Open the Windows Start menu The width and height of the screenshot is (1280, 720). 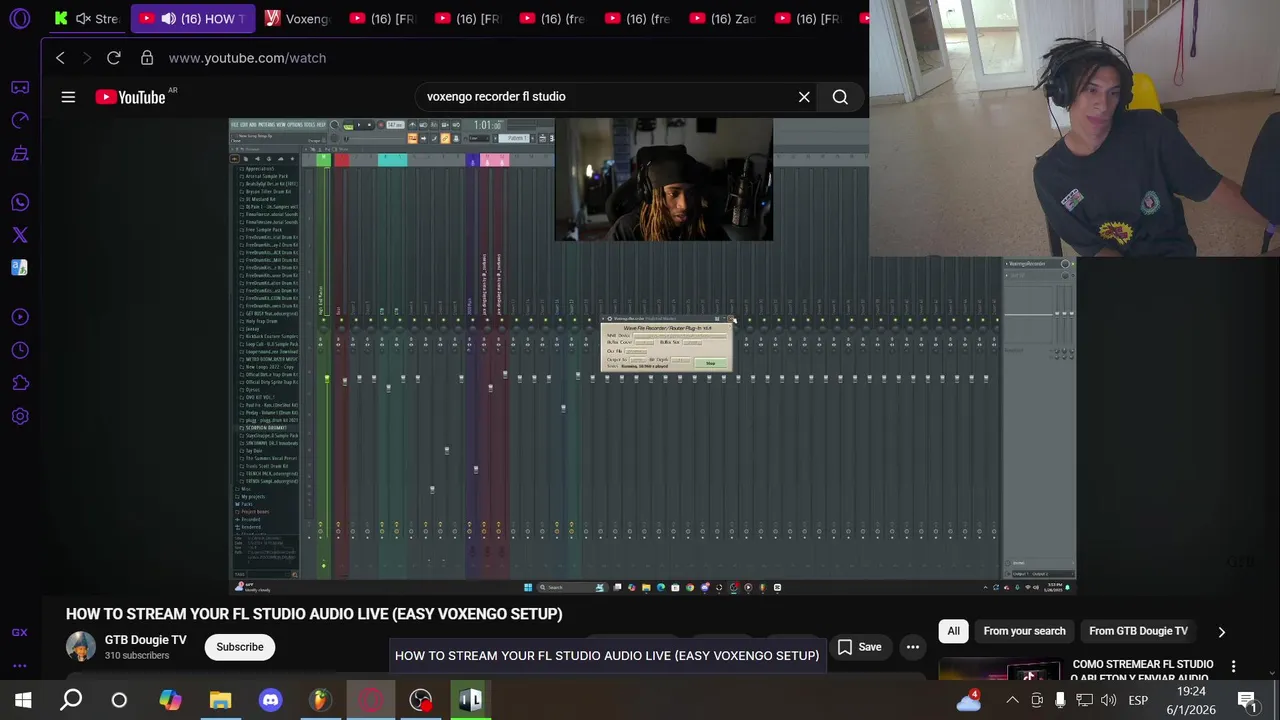point(23,700)
